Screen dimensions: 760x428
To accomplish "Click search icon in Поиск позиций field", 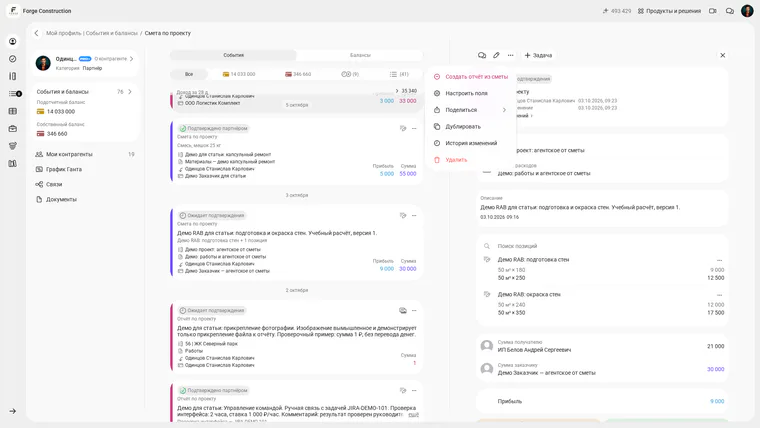I will tap(487, 246).
